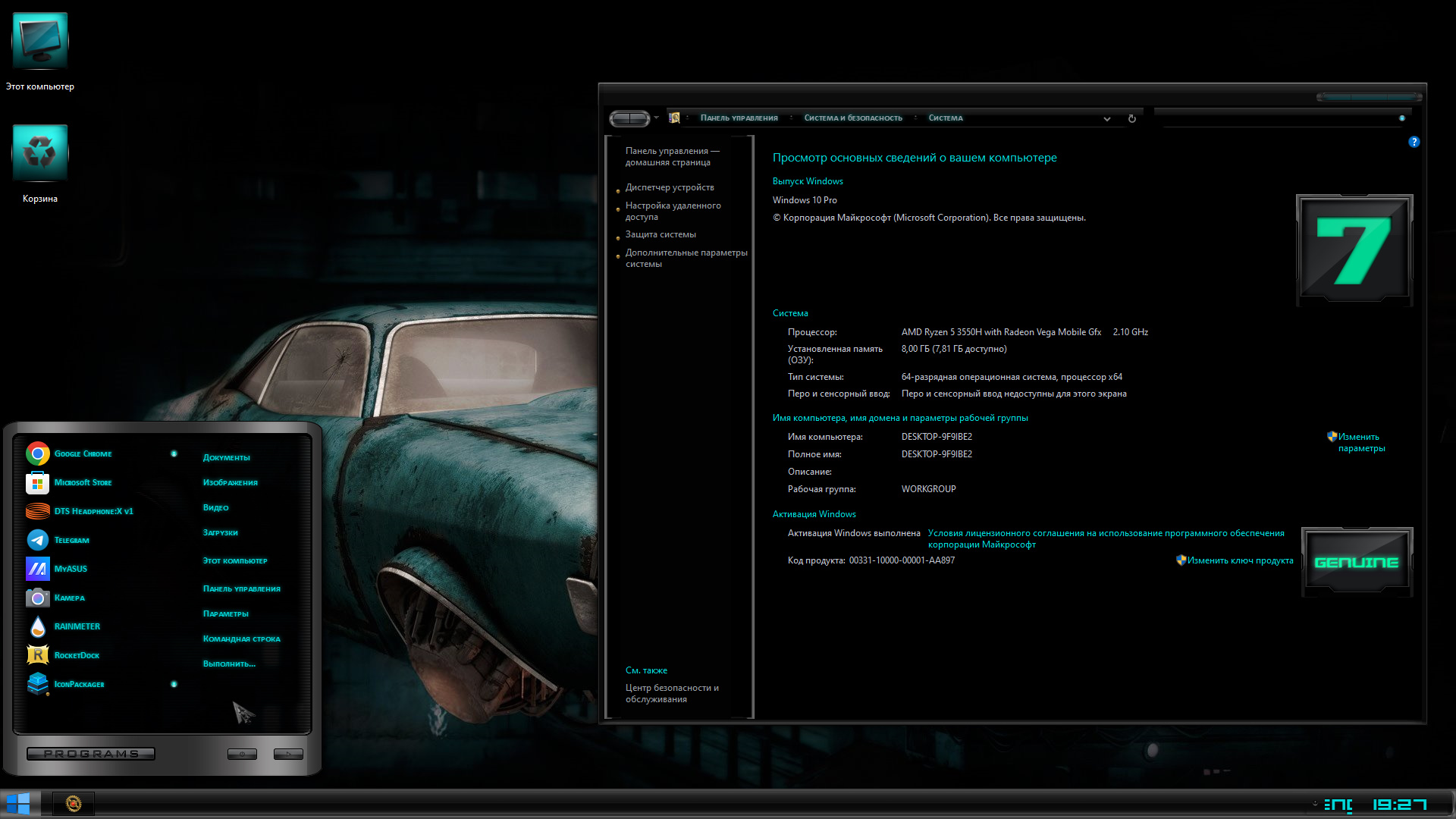Expand the IconPackager jump list dot

pyautogui.click(x=174, y=684)
